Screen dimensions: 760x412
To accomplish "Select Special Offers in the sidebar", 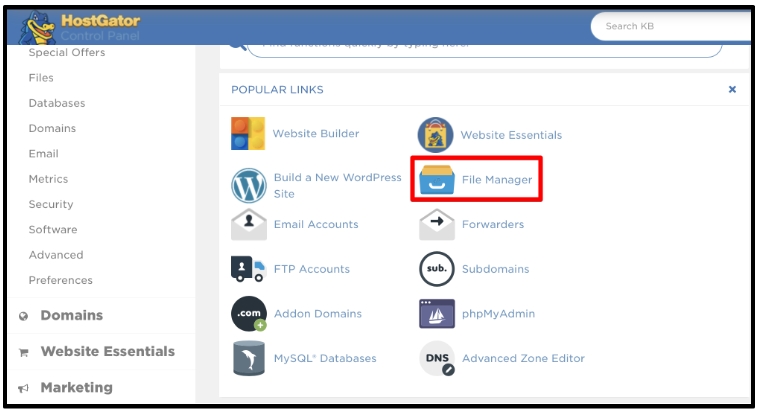I will click(x=67, y=52).
